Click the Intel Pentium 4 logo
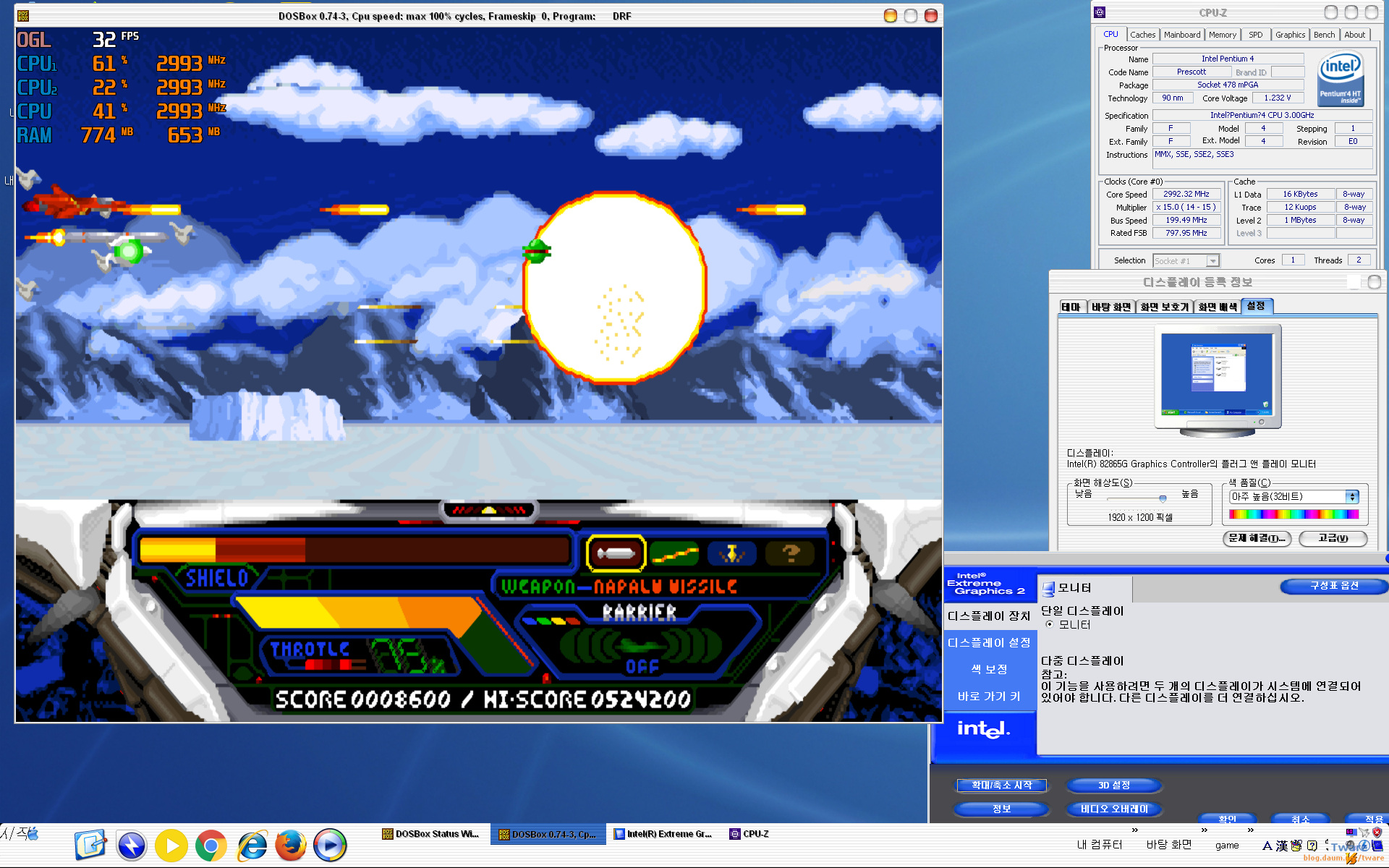Screen dimensions: 1389x868 point(1340,78)
